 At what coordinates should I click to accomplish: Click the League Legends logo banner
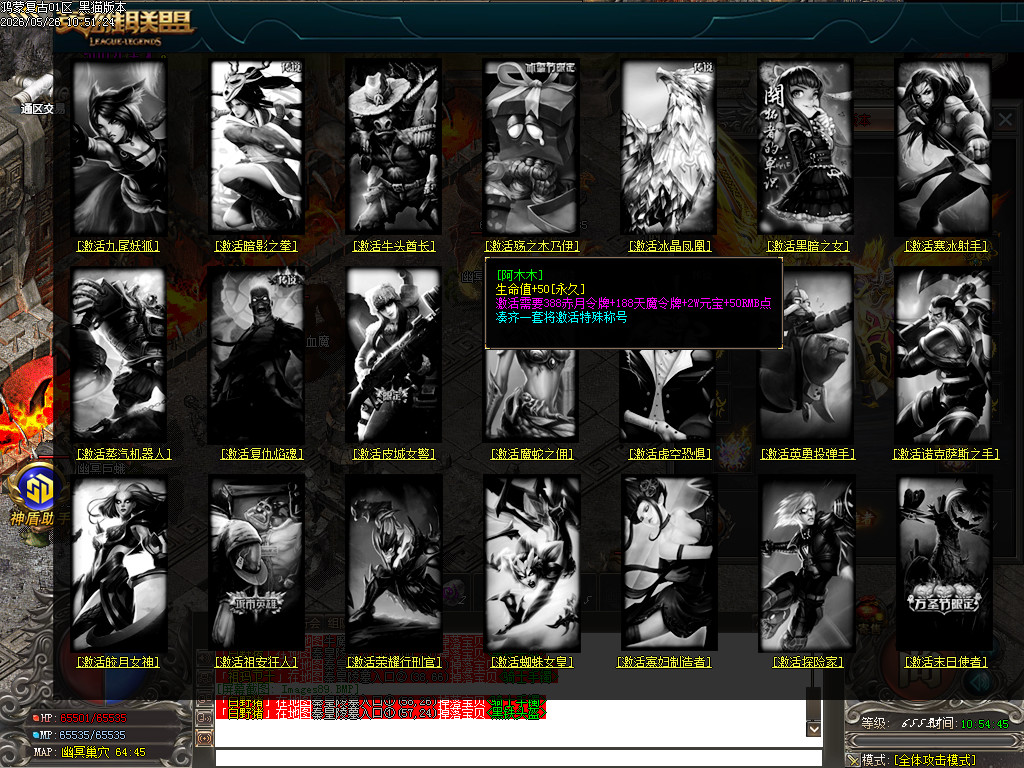(x=127, y=27)
